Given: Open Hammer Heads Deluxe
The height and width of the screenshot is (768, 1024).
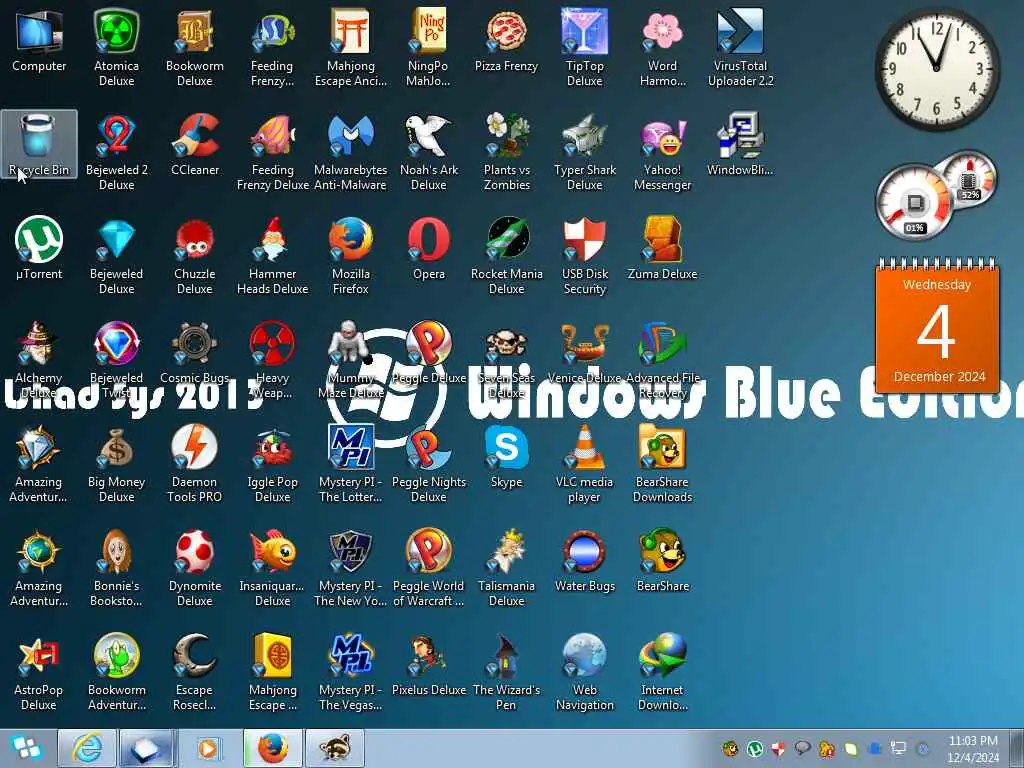Looking at the screenshot, I should click(272, 255).
